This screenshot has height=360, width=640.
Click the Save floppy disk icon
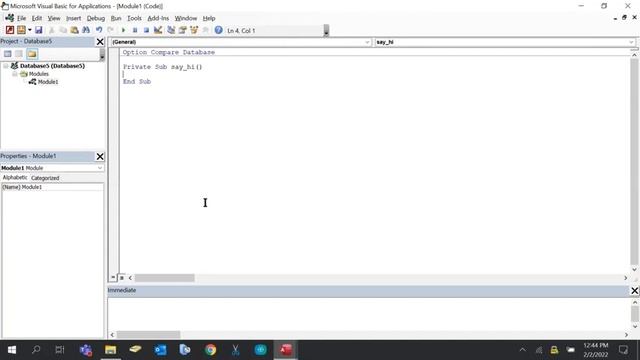pos(39,30)
